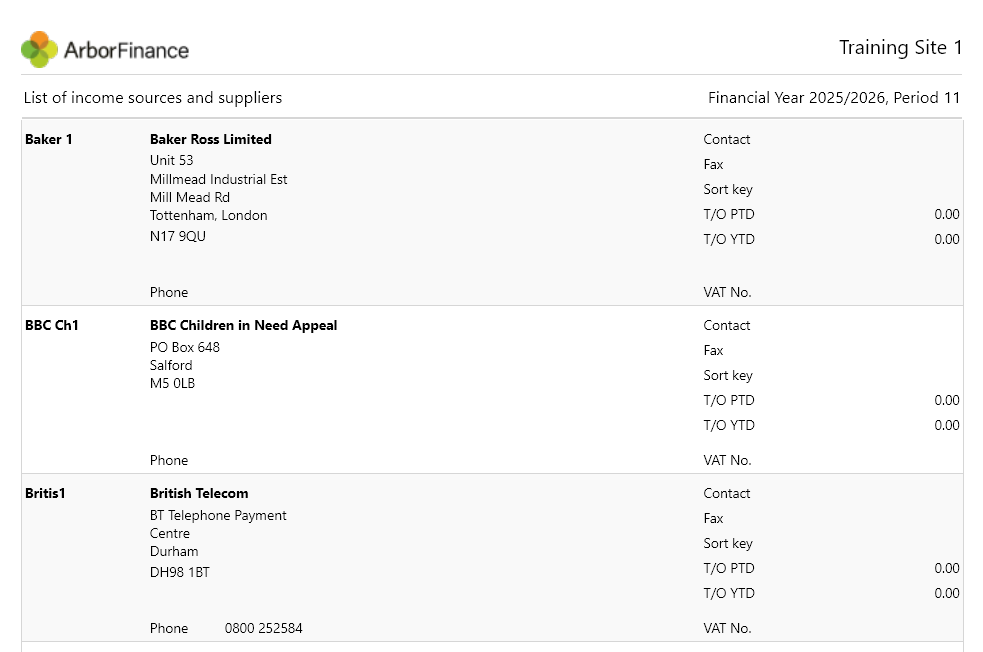Click Baker Ross T/O PTD value 0.00
The width and height of the screenshot is (983, 652).
pyautogui.click(x=947, y=214)
